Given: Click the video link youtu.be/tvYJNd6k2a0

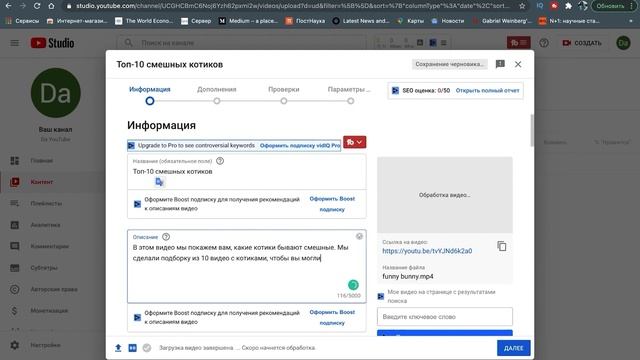Looking at the screenshot, I should (x=427, y=251).
